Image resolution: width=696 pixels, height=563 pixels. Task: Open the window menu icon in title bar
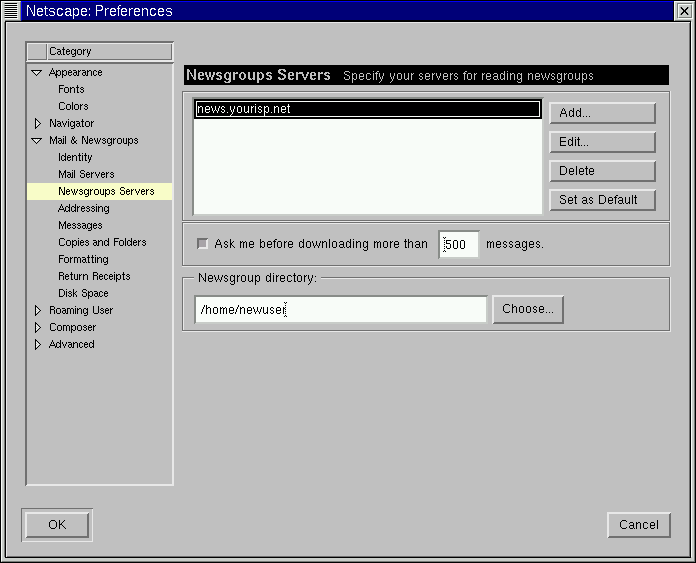click(11, 11)
